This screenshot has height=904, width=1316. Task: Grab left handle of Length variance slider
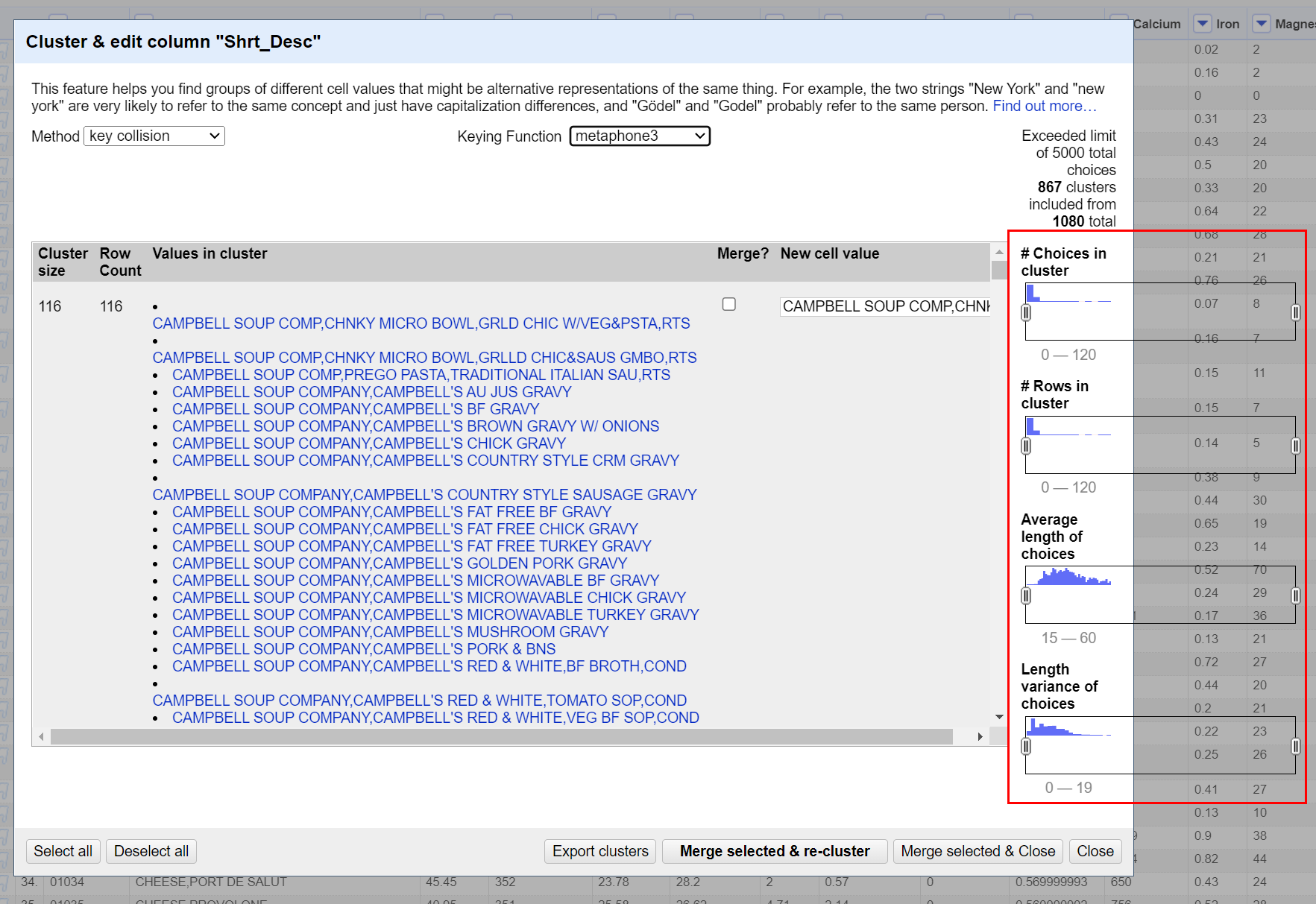[x=1026, y=746]
